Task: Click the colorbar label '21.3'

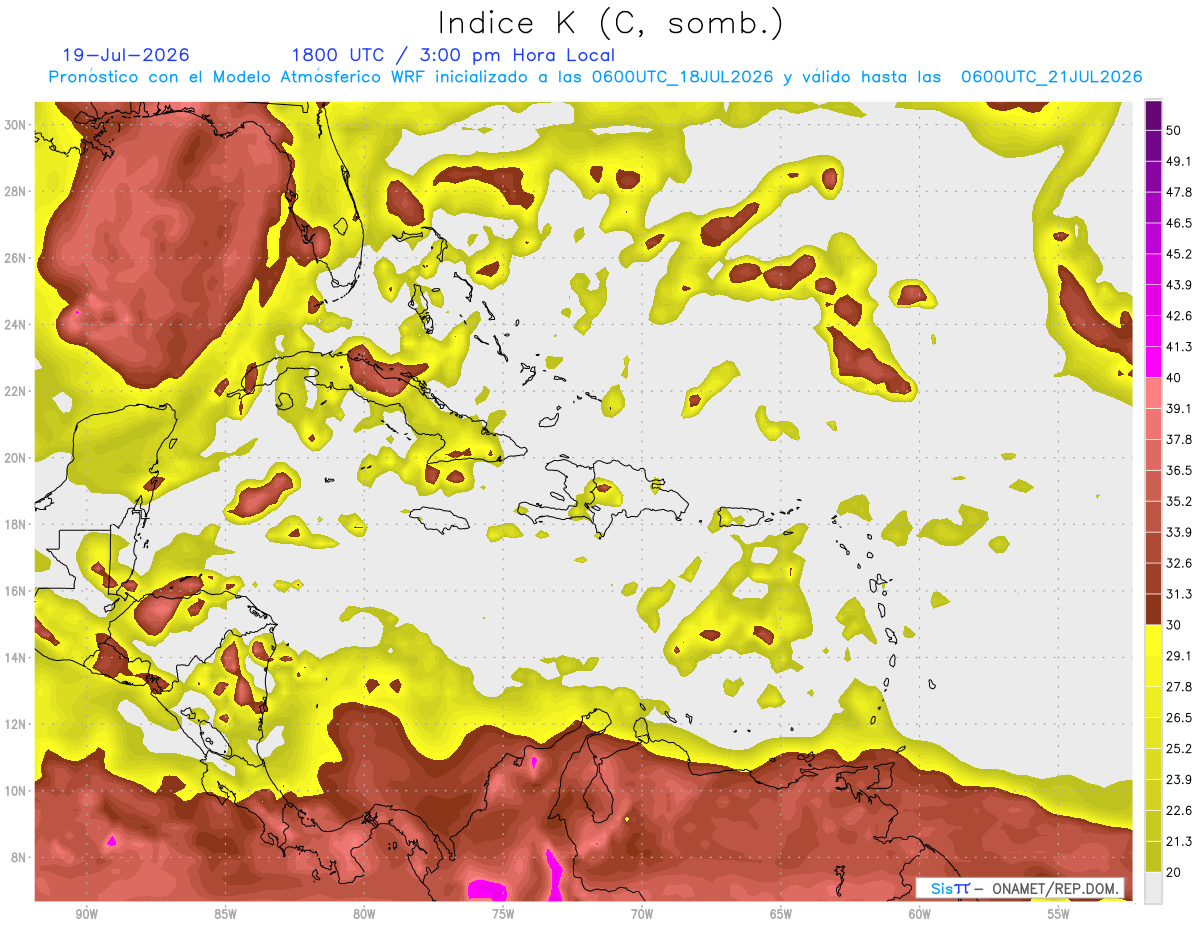Action: coord(1178,841)
